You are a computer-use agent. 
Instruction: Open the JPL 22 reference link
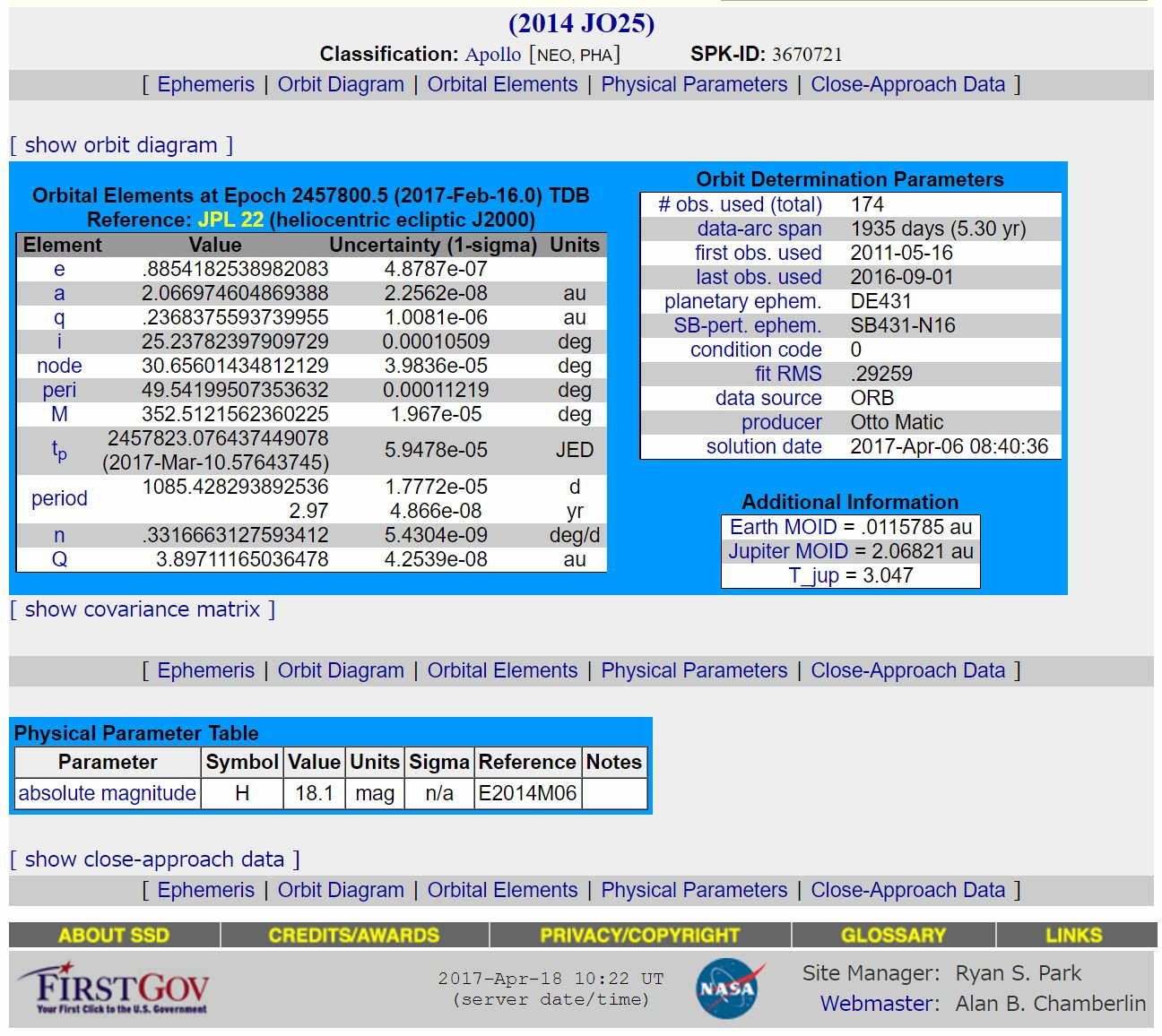(x=230, y=220)
